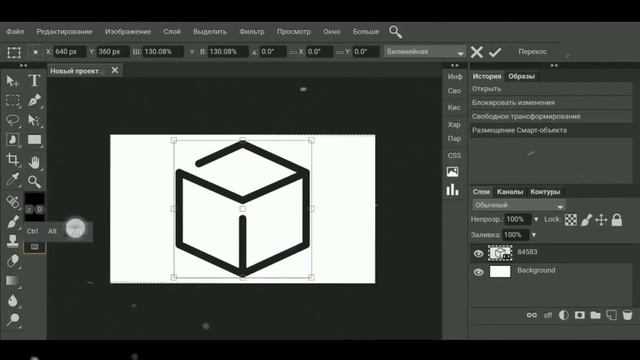
Task: Click the search magnifier in menu bar
Action: (x=395, y=32)
